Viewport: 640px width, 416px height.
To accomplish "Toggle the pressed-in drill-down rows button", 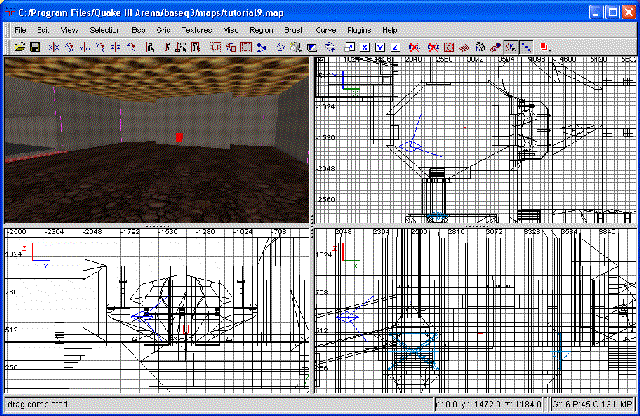I will coord(526,47).
